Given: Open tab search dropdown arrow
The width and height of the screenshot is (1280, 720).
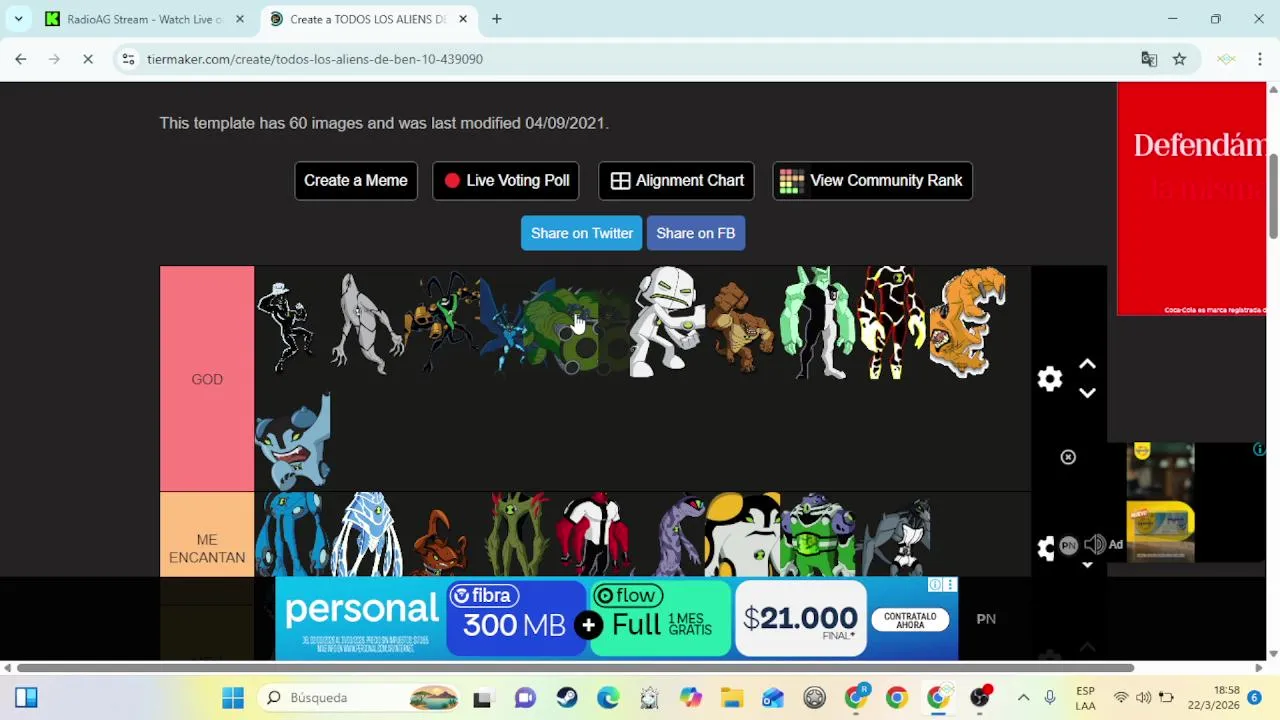Looking at the screenshot, I should point(18,19).
